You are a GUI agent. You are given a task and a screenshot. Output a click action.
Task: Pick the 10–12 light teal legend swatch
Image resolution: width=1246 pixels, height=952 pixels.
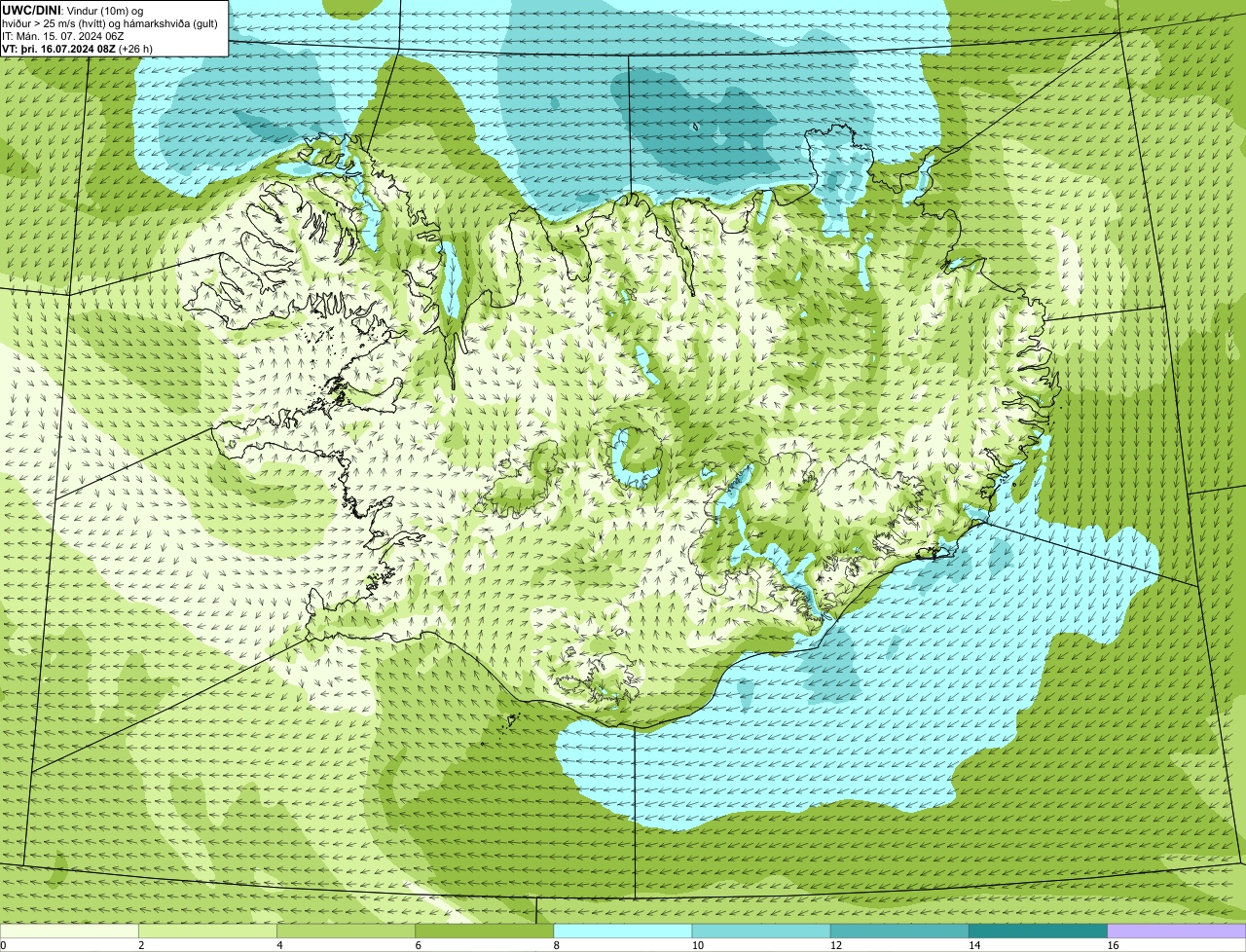(761, 932)
